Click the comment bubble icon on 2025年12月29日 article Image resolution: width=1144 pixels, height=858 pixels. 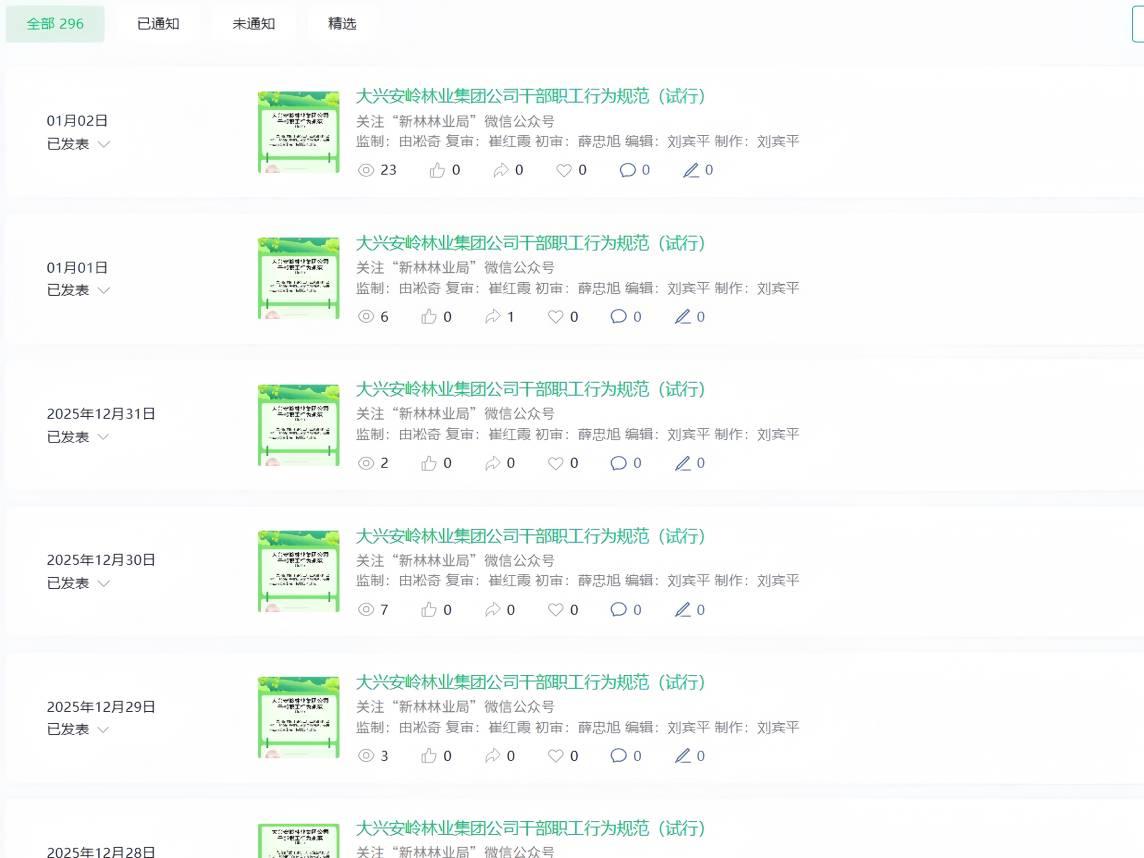619,756
